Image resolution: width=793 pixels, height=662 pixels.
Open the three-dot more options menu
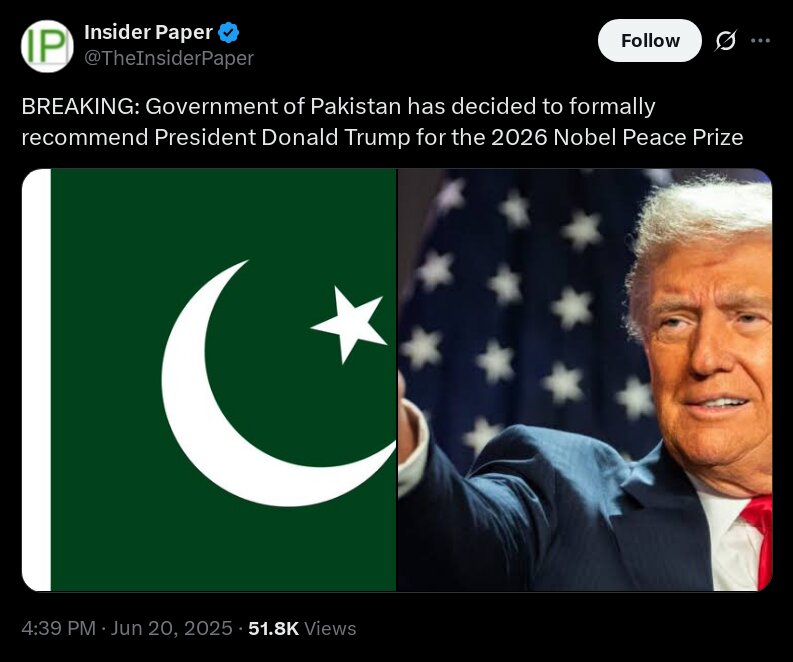pyautogui.click(x=761, y=40)
